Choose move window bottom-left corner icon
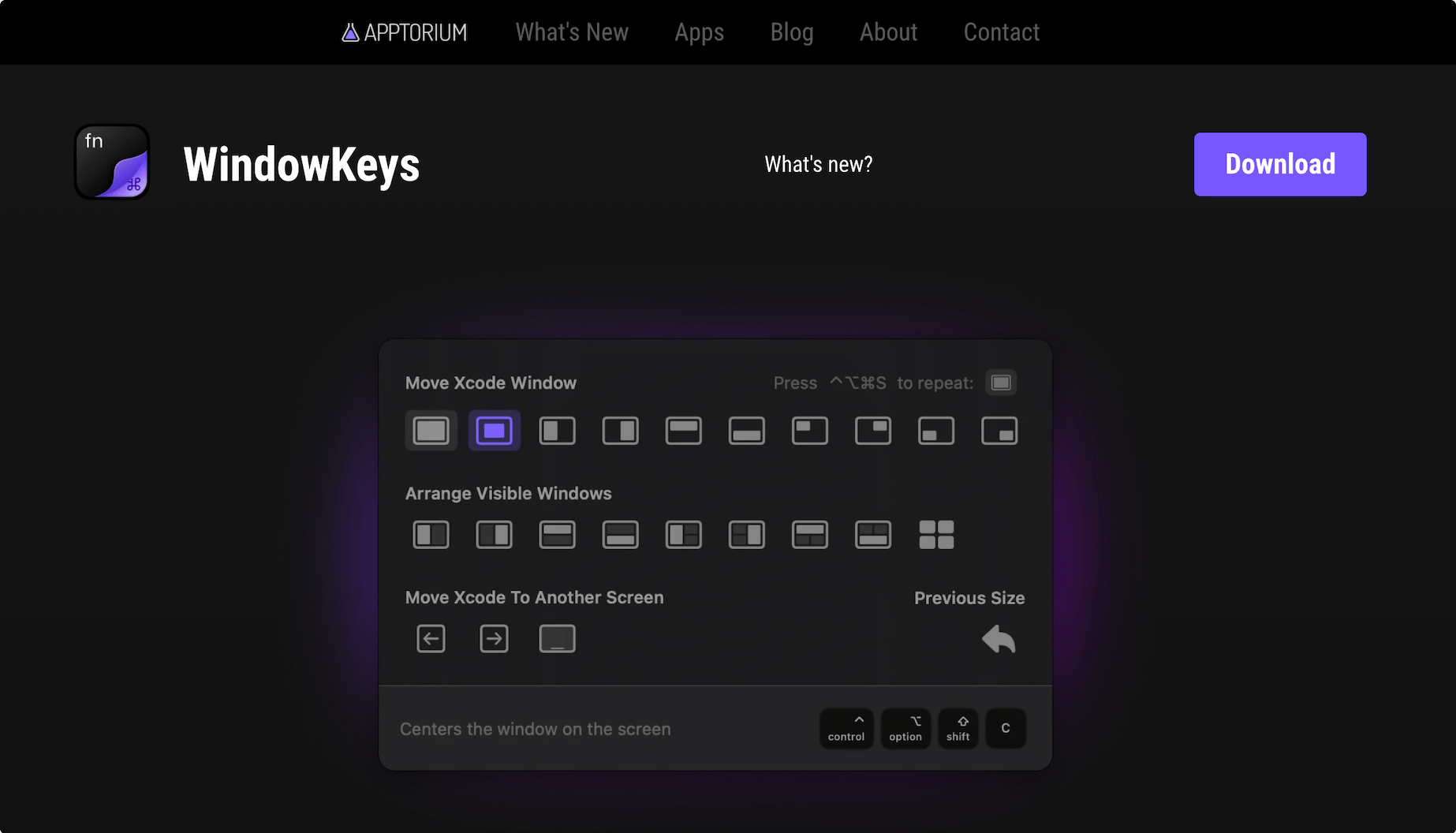1456x833 pixels. click(936, 431)
